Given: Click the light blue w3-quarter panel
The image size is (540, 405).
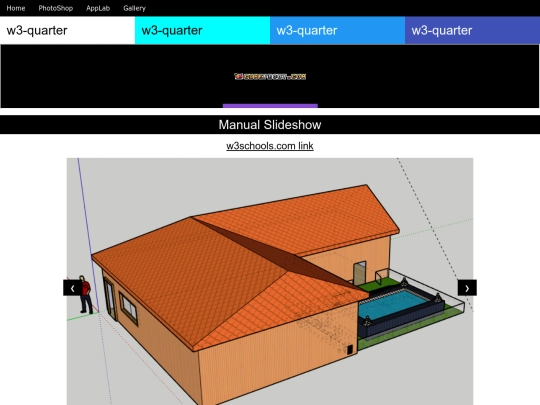Looking at the screenshot, I should click(x=338, y=30).
